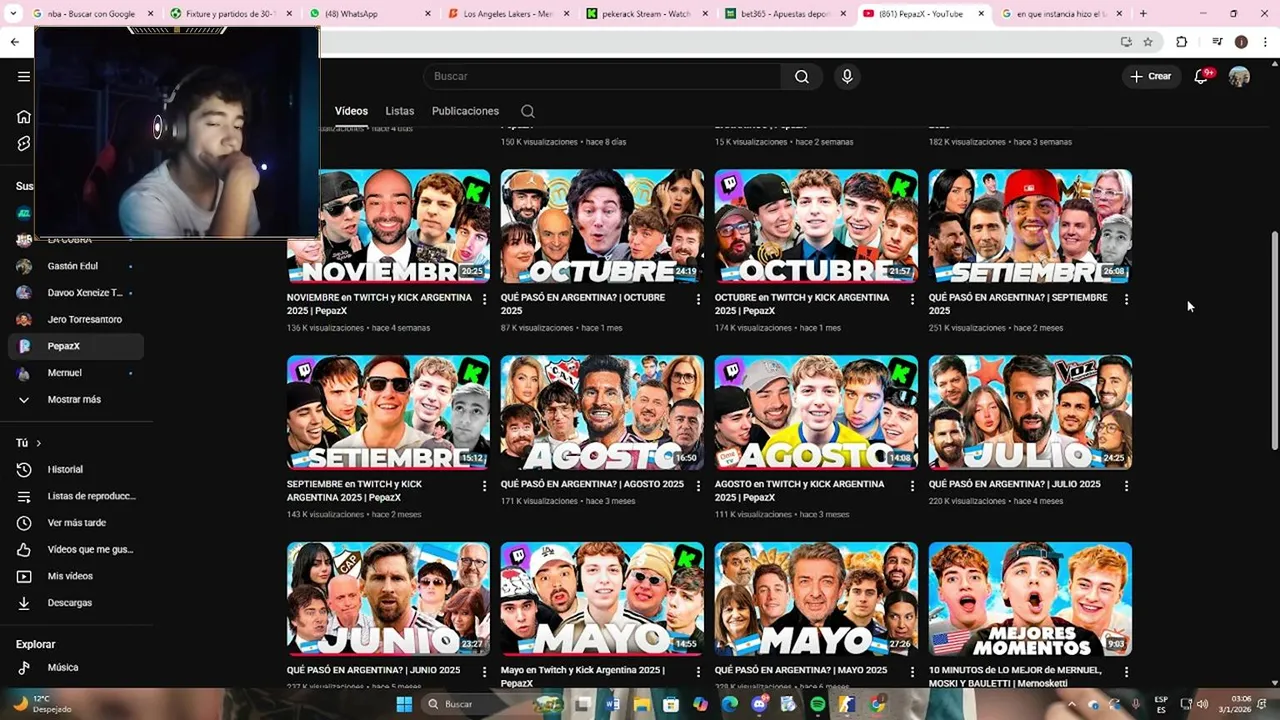The width and height of the screenshot is (1280, 720).
Task: Open a new browser tab
Action: tap(1143, 14)
